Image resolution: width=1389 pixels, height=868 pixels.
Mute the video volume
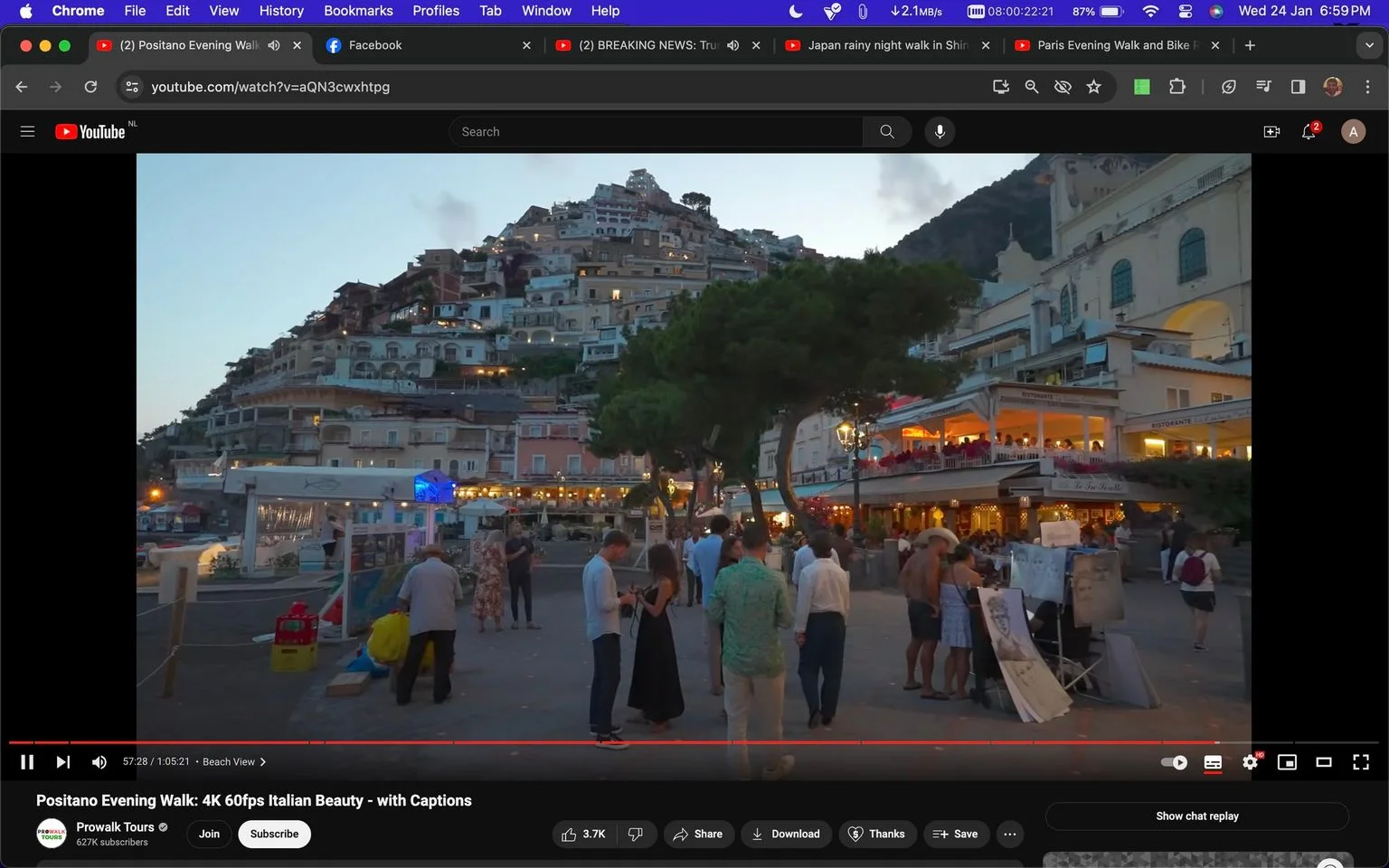[99, 762]
